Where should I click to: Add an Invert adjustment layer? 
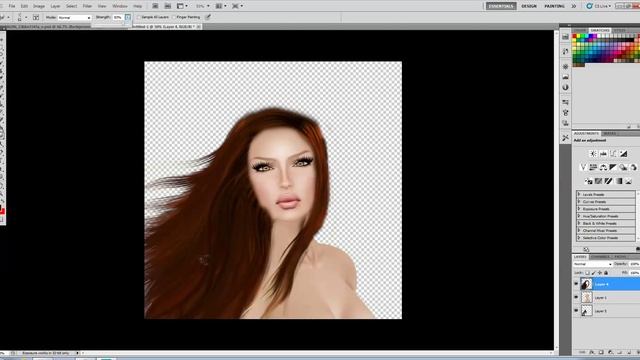click(x=589, y=181)
